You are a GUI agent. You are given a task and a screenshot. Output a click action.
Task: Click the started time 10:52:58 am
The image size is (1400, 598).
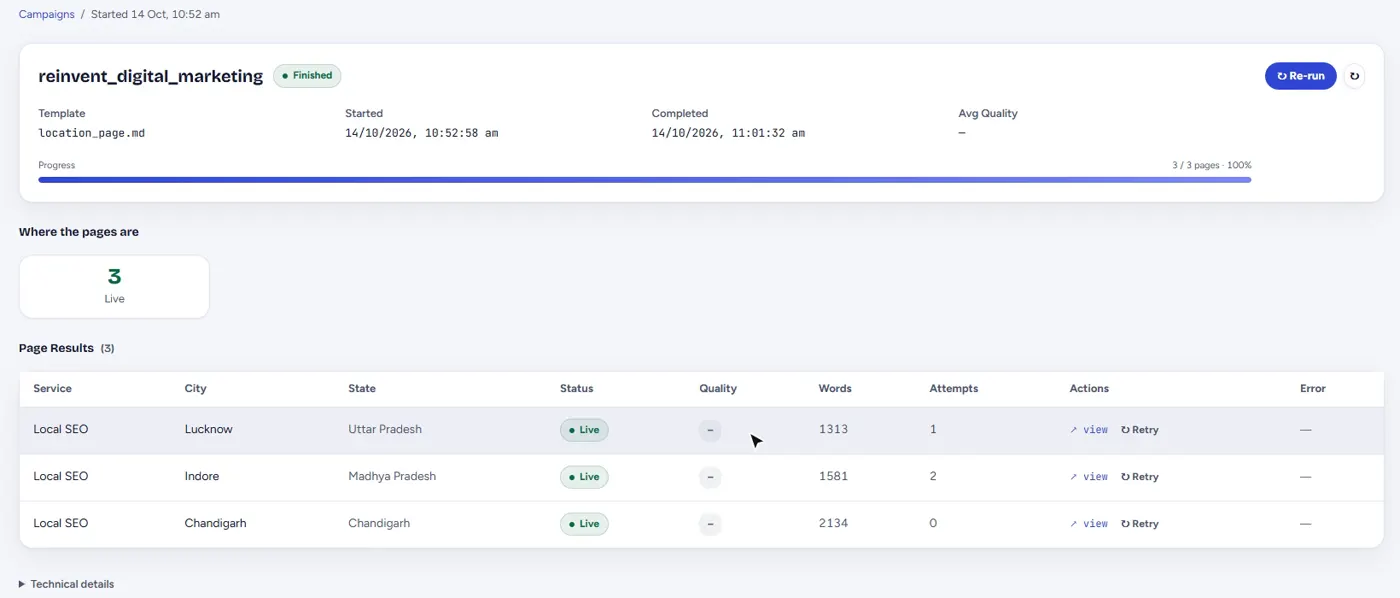tap(461, 132)
